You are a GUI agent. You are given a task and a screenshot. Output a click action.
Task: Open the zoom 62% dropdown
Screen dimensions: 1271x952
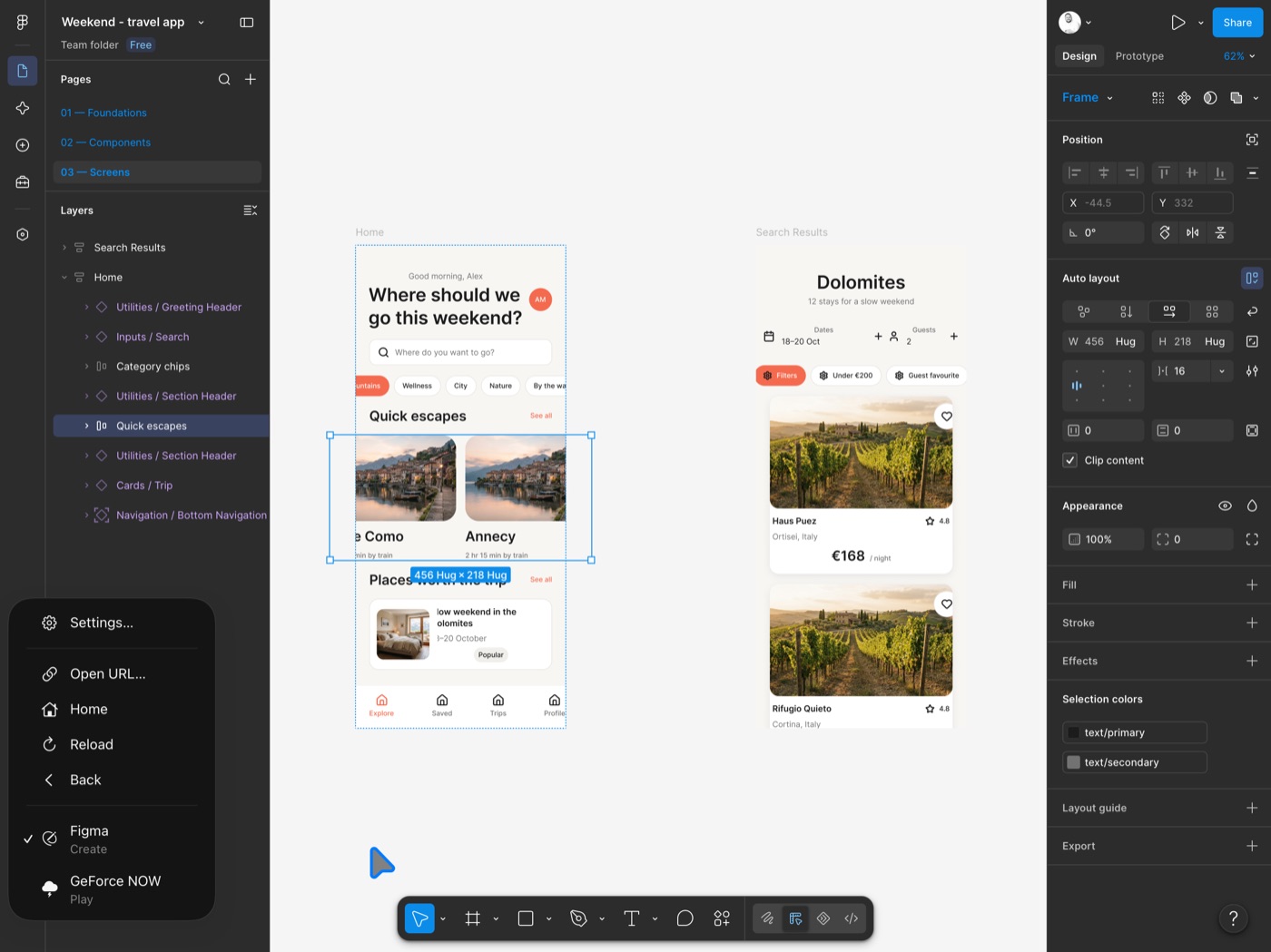tap(1239, 56)
